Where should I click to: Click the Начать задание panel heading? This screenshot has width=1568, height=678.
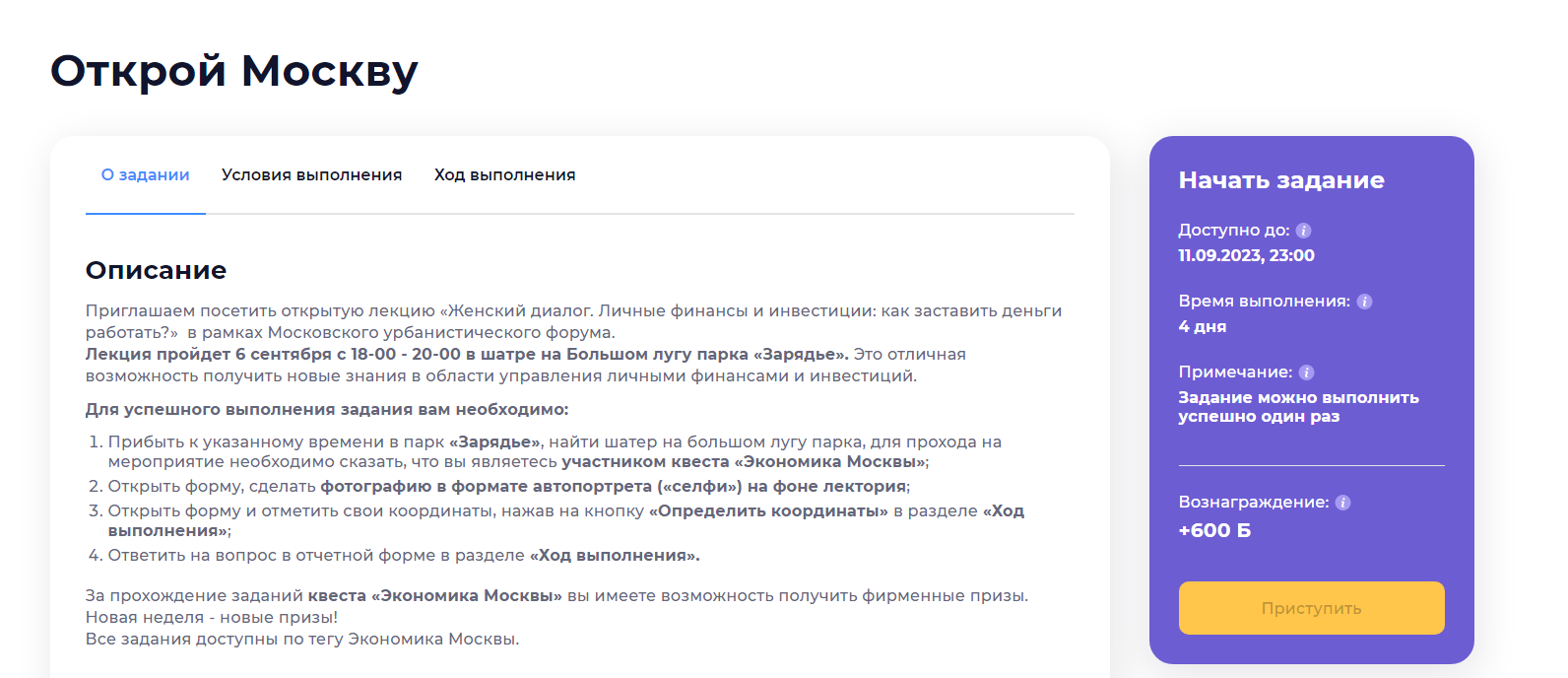click(x=1281, y=180)
